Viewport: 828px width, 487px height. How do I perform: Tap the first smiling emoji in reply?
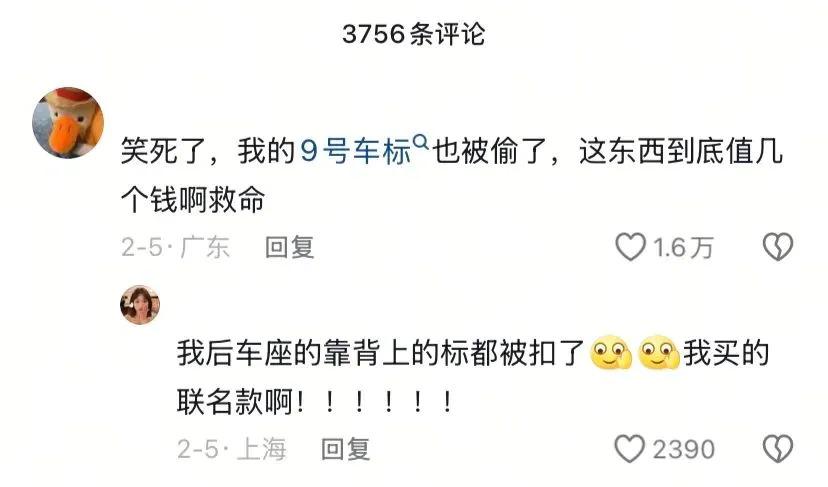(611, 353)
